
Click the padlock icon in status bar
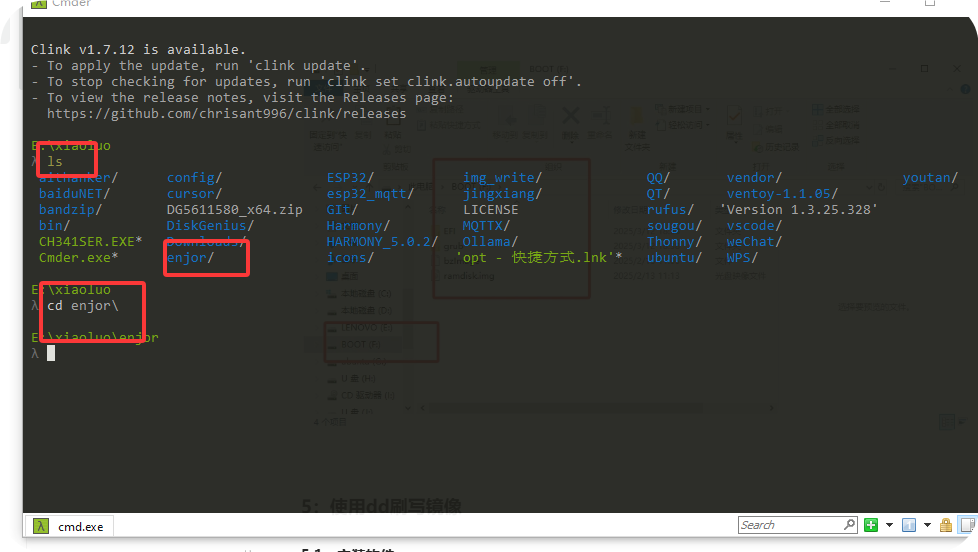[946, 525]
